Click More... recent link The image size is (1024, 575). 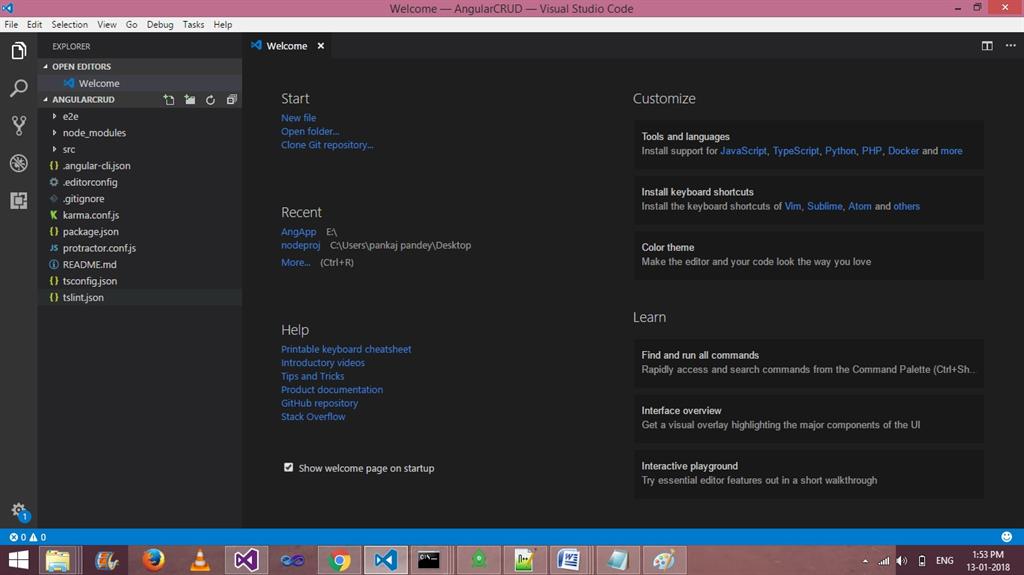296,263
